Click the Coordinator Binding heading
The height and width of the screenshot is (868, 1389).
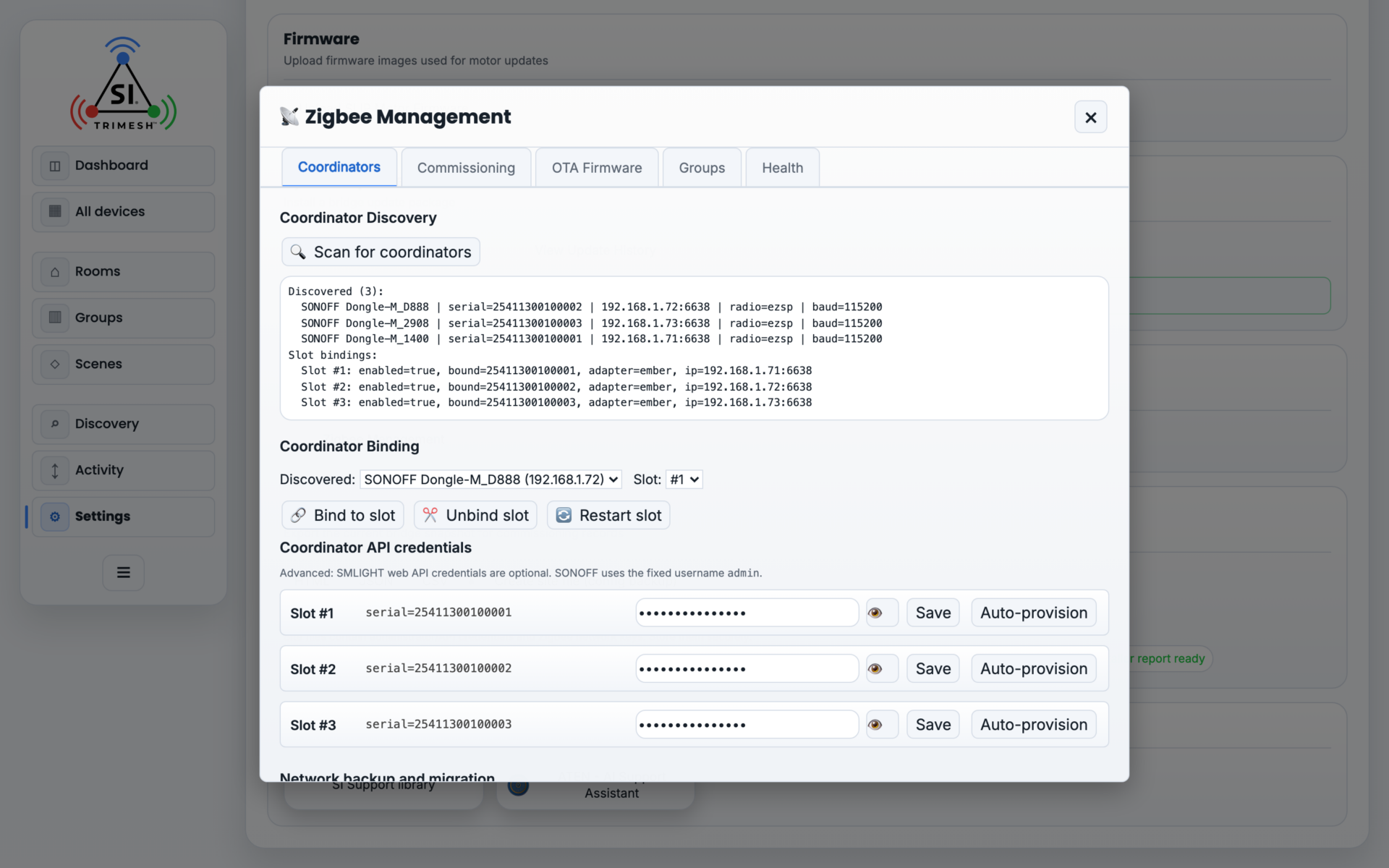pos(349,446)
